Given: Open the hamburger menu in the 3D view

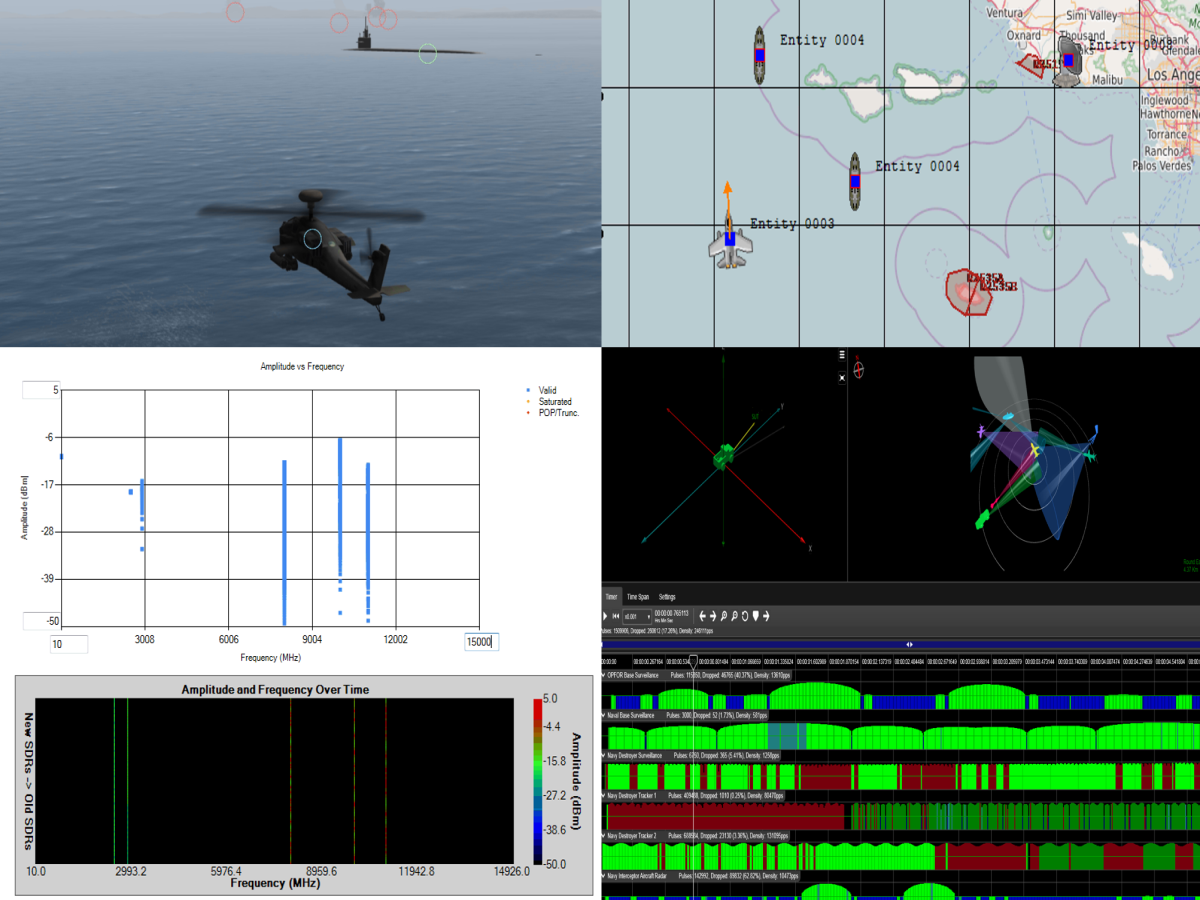Looking at the screenshot, I should click(x=842, y=355).
